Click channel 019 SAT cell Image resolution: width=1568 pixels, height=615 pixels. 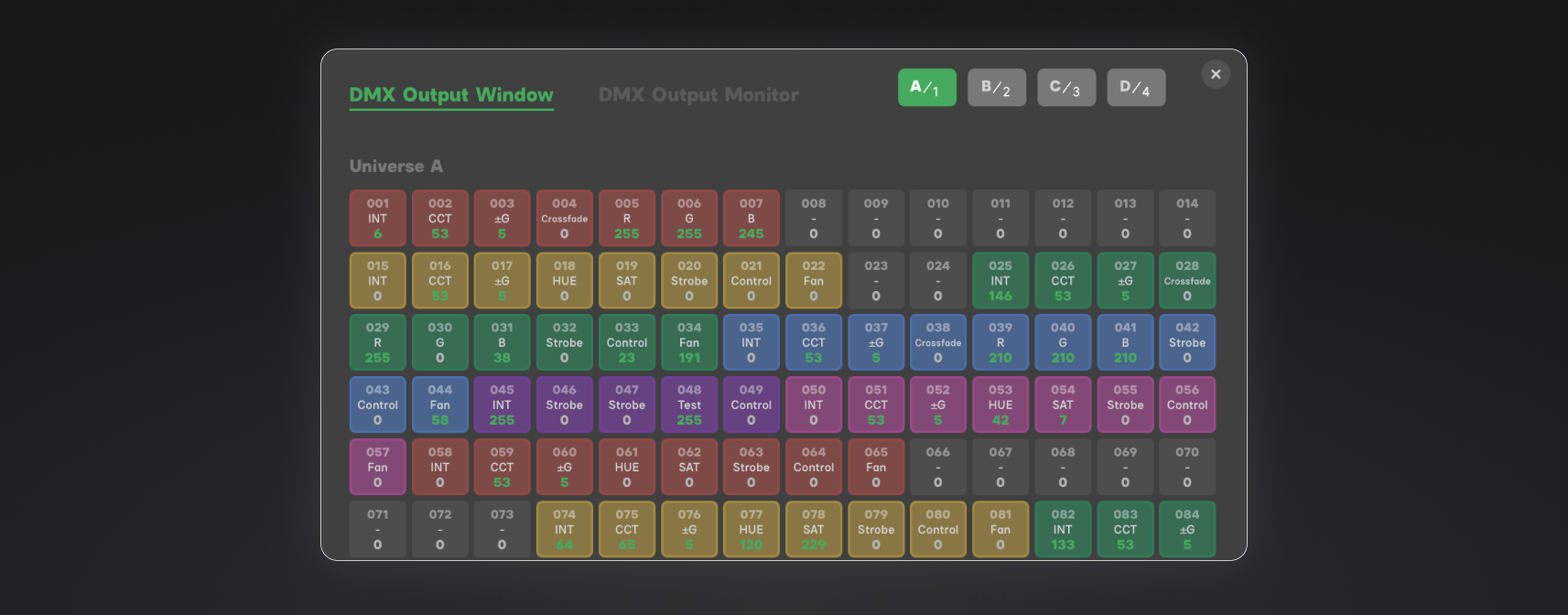click(x=627, y=280)
